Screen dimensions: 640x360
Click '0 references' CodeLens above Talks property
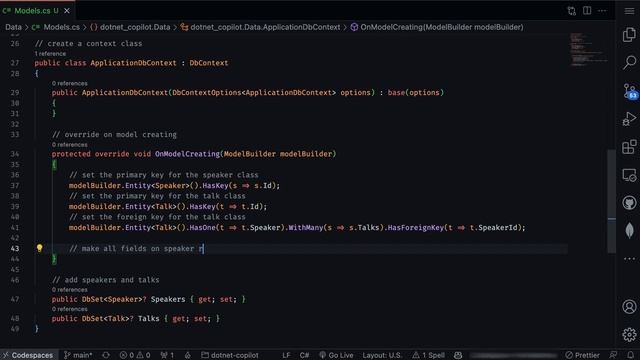click(69, 309)
